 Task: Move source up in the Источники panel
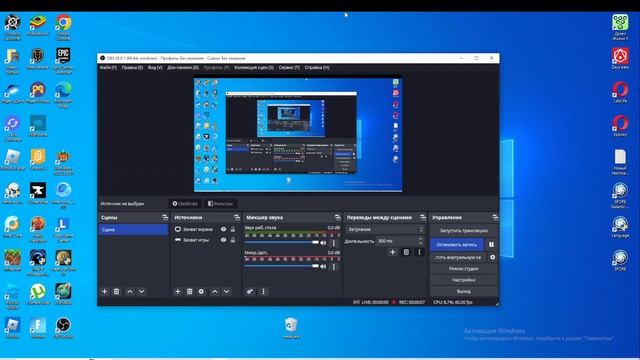(x=215, y=291)
